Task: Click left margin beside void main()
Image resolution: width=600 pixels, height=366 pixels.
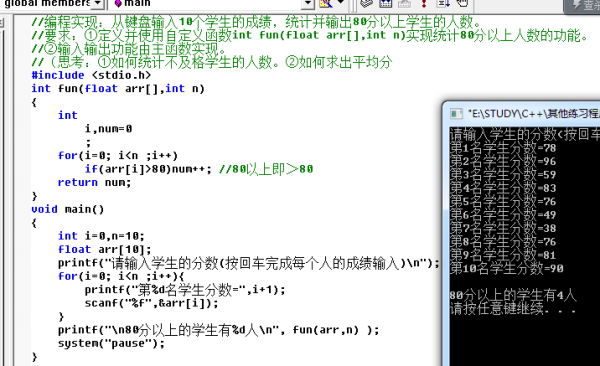Action: tap(22, 209)
